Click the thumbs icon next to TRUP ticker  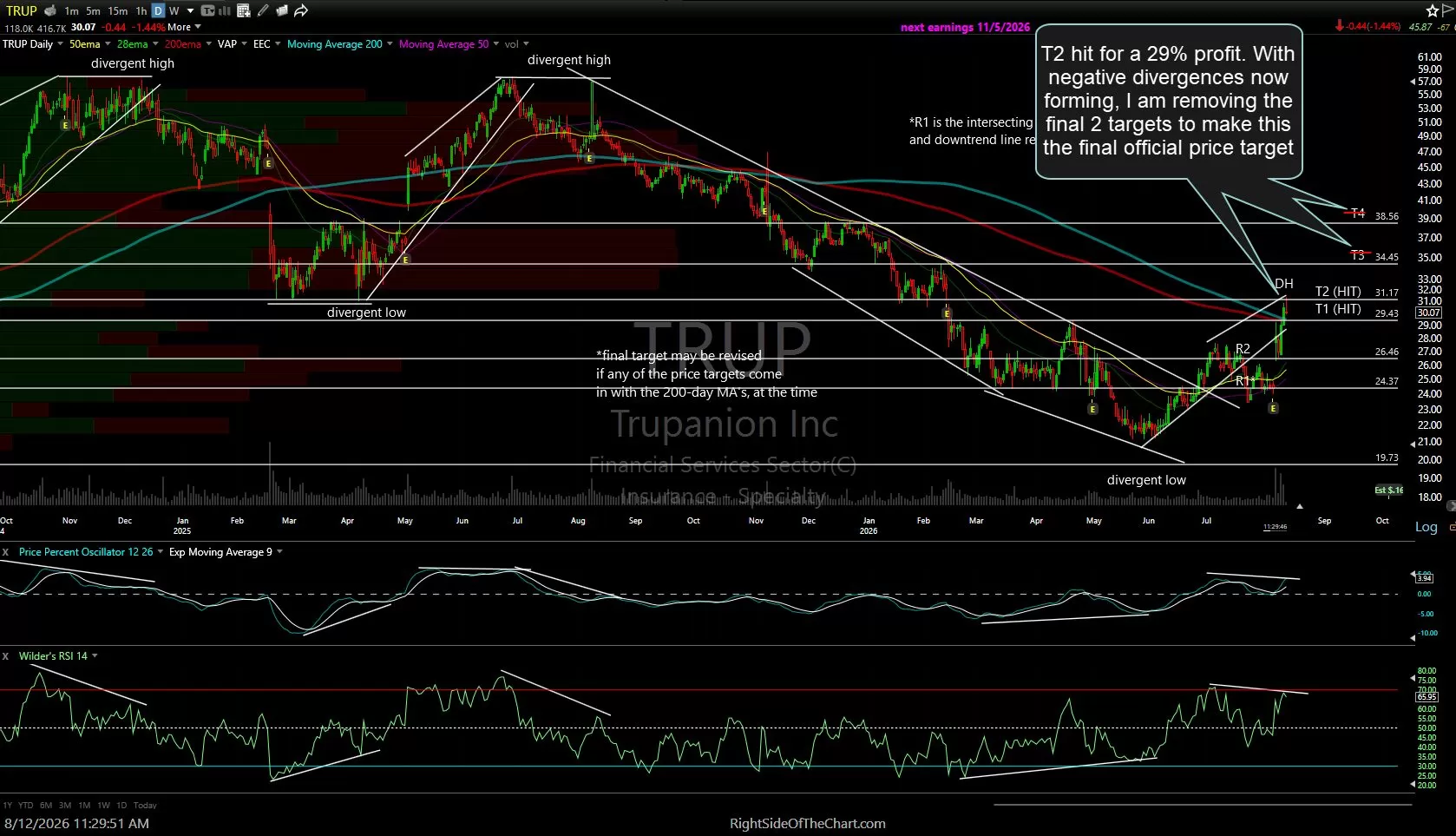coord(50,10)
